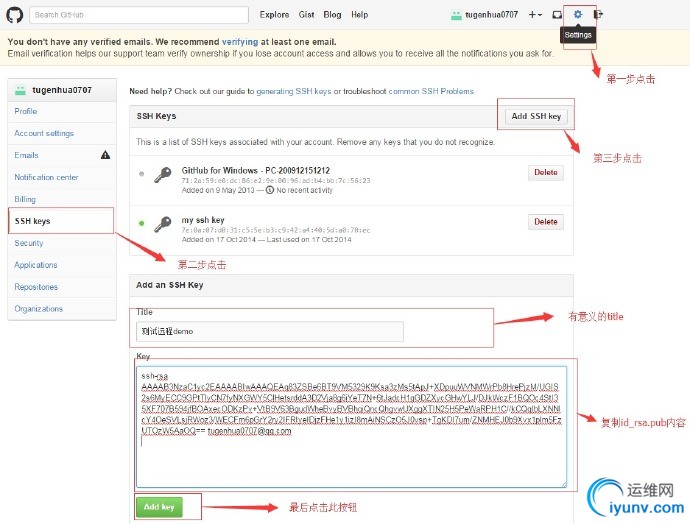
Task: Open Organizations settings
Action: (x=62, y=309)
